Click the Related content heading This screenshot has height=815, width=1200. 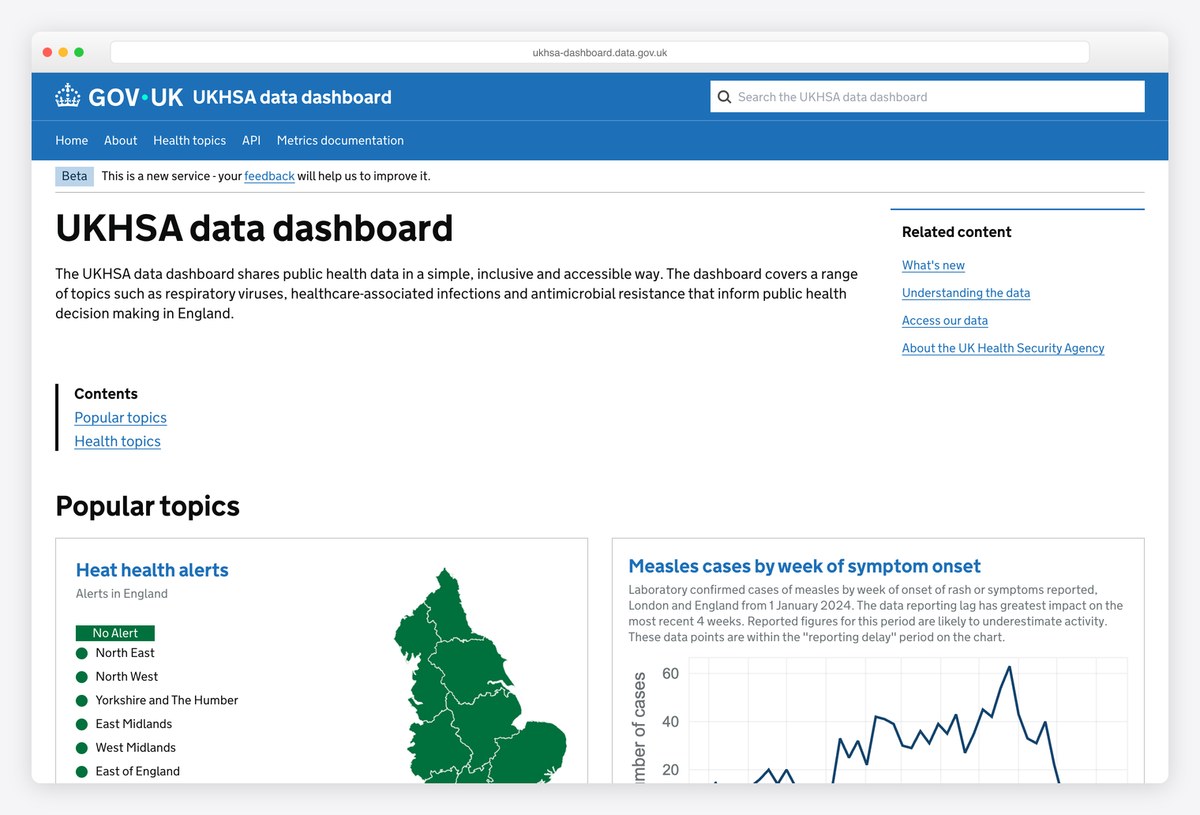click(957, 232)
